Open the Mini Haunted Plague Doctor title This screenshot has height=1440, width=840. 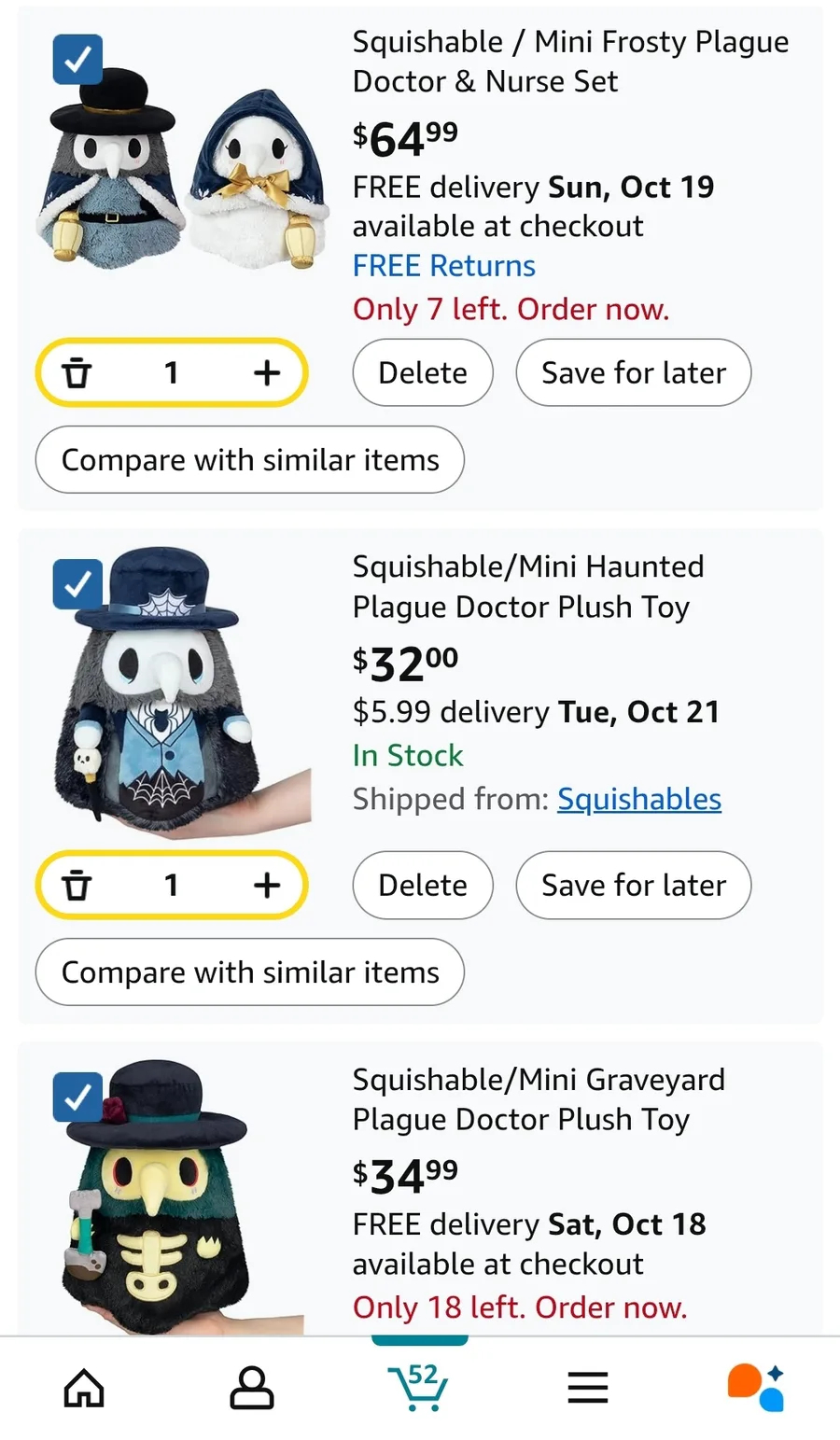(527, 586)
